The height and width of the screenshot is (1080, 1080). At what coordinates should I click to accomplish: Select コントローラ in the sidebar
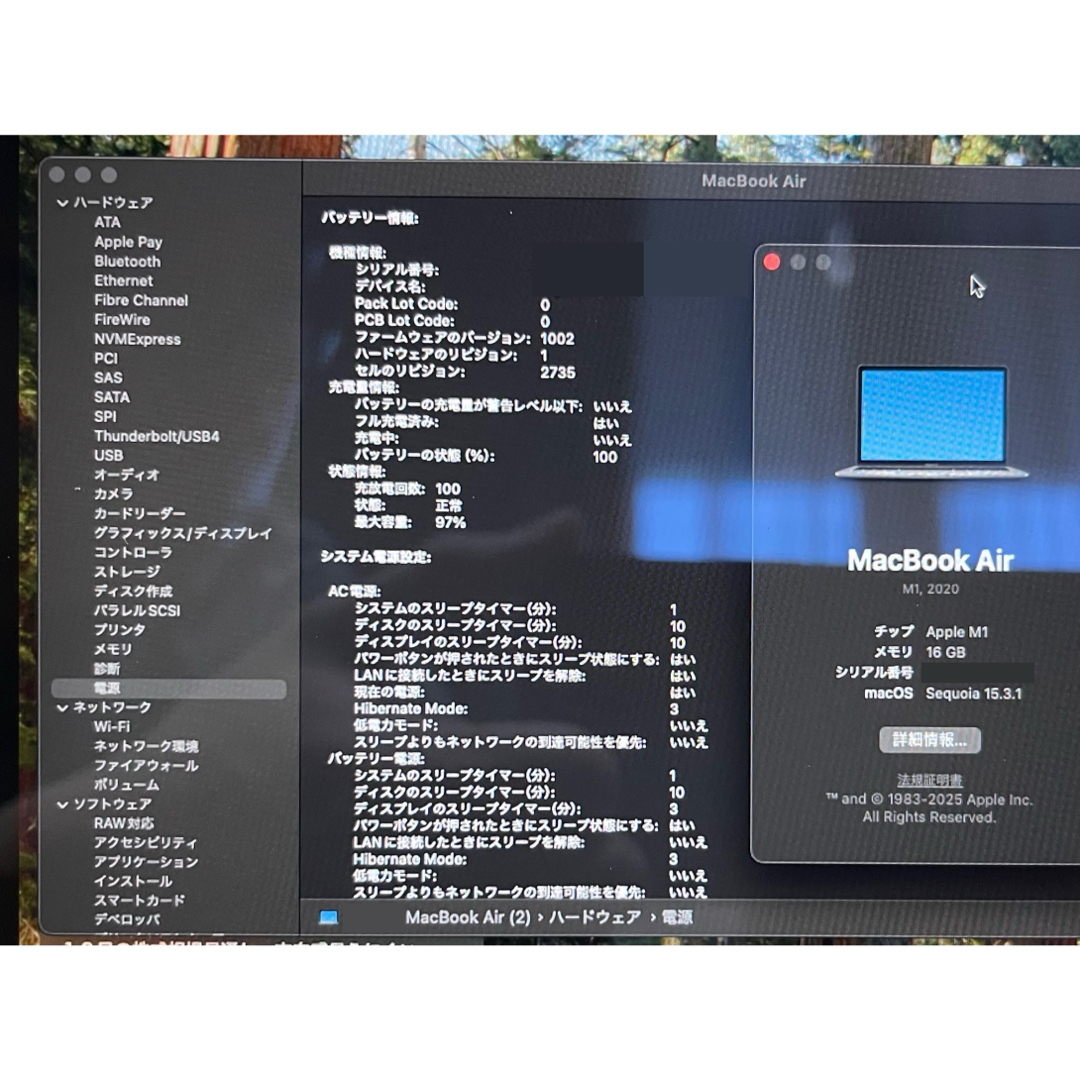click(133, 552)
